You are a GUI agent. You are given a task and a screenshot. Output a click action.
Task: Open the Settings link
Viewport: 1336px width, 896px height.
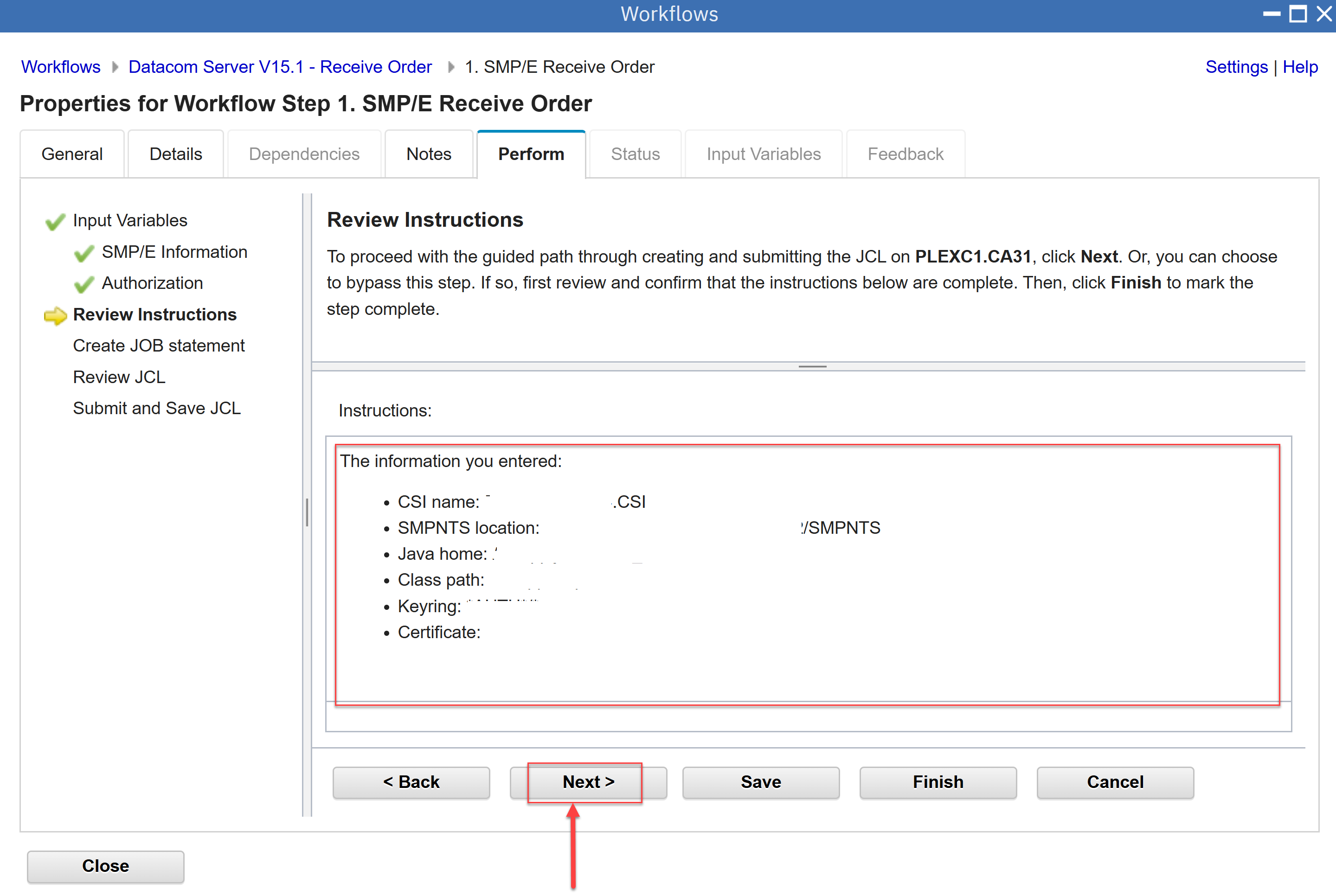click(1236, 67)
